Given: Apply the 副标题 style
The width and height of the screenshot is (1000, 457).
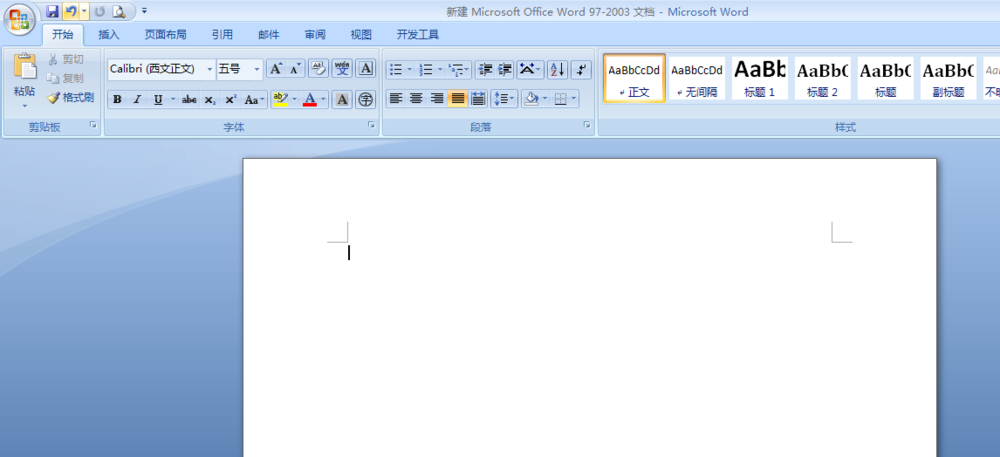Looking at the screenshot, I should (948, 78).
